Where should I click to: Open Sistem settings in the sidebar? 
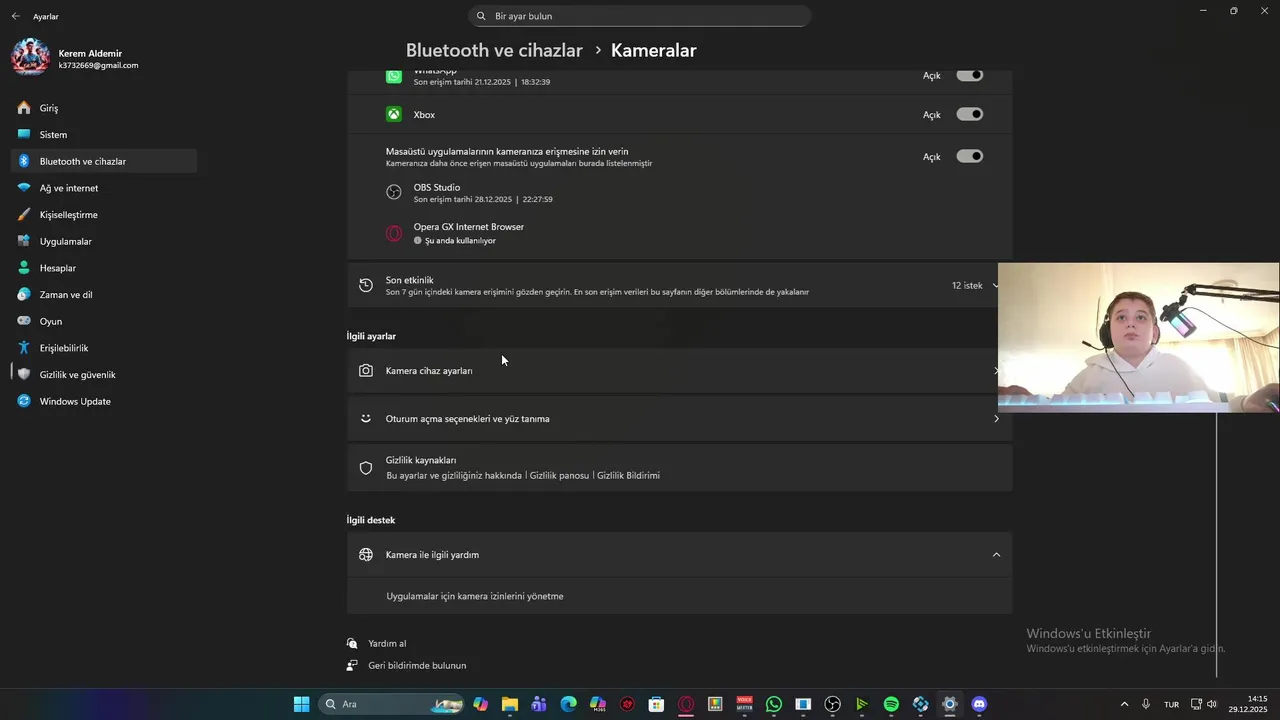(x=104, y=134)
